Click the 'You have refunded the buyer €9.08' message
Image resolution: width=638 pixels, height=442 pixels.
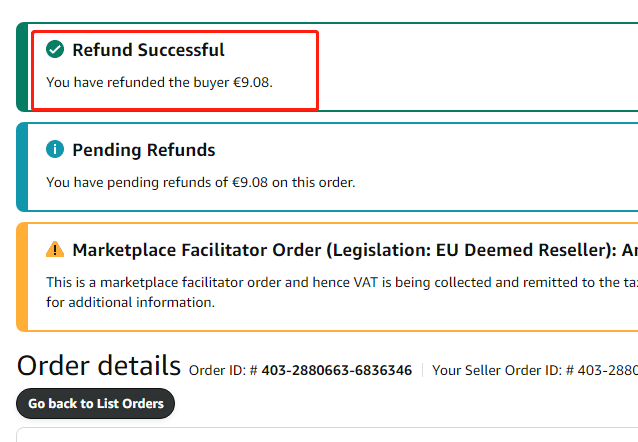(x=160, y=82)
